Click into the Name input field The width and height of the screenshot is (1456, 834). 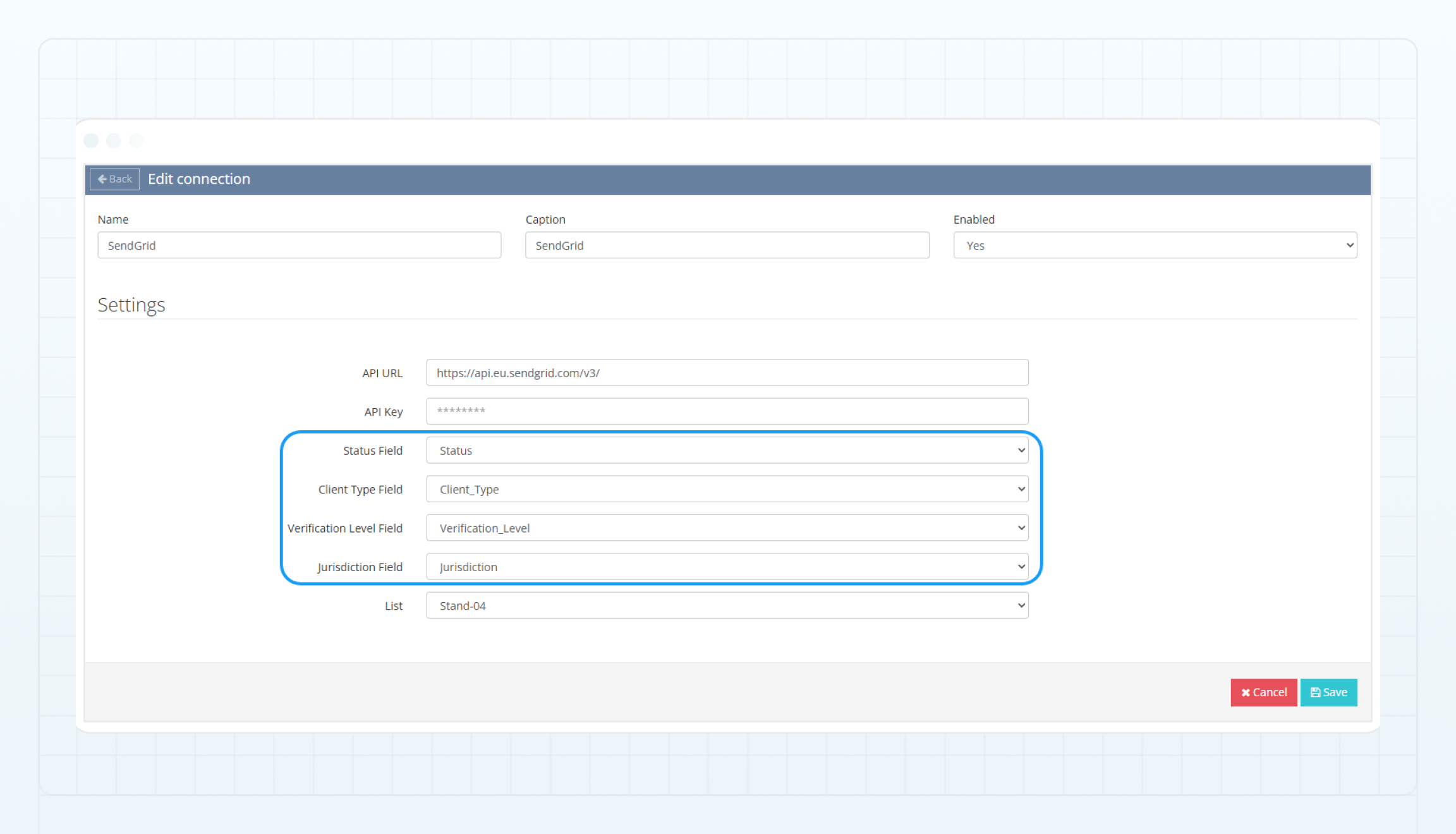(x=299, y=245)
